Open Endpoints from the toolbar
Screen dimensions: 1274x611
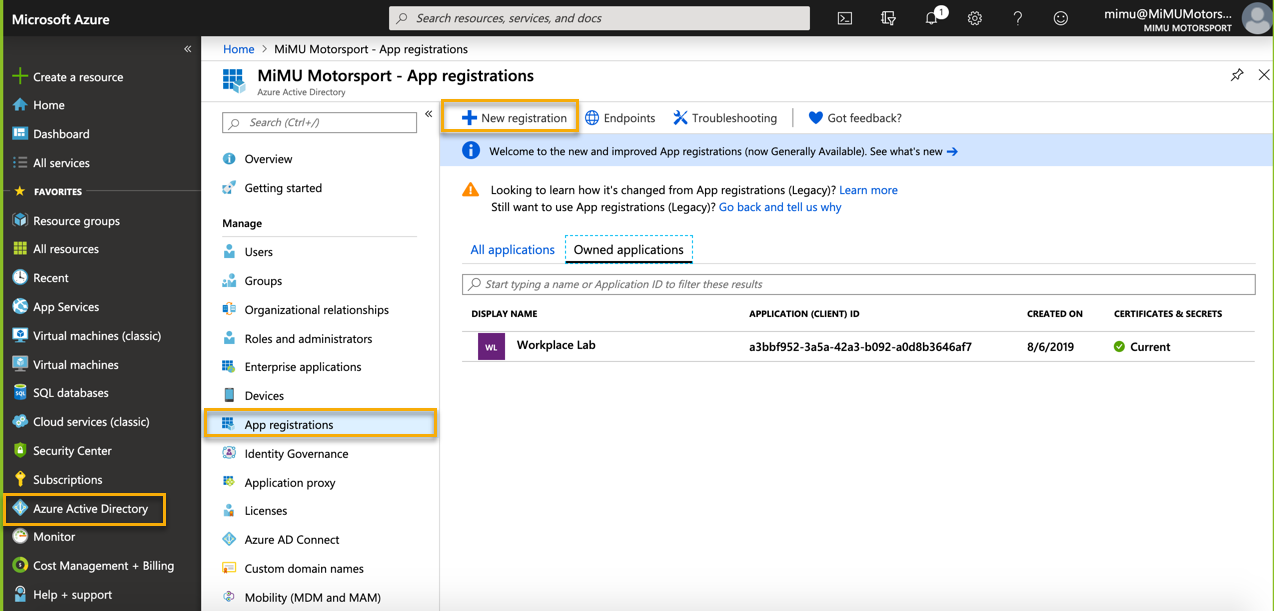[x=620, y=118]
